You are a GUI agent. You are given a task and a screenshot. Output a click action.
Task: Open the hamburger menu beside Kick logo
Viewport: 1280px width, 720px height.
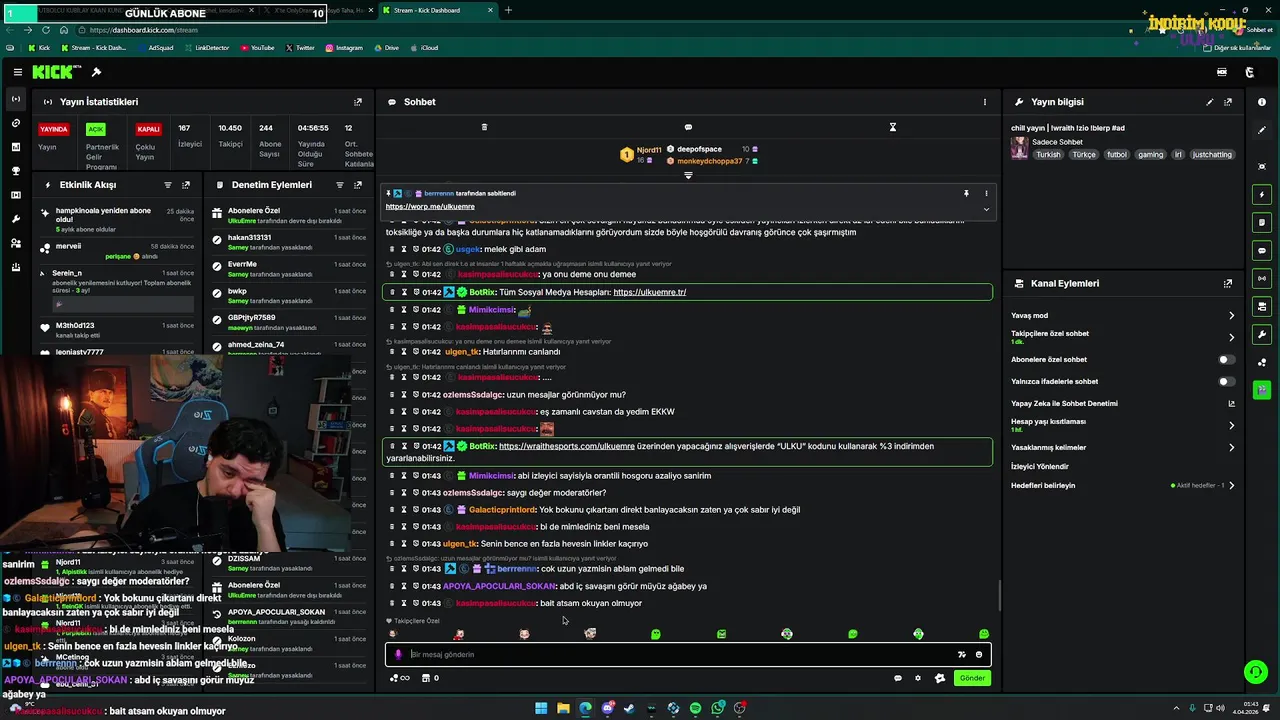click(18, 72)
